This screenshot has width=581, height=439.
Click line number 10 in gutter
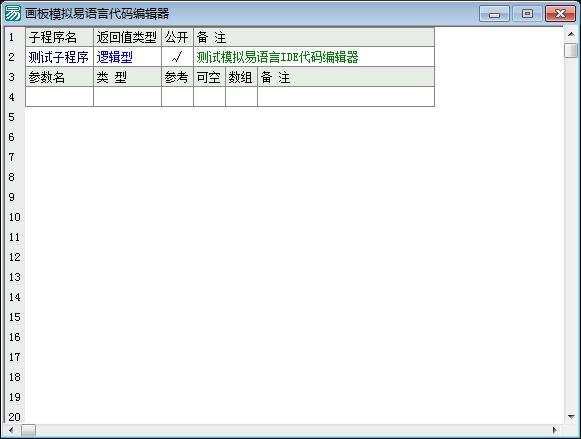(x=14, y=217)
